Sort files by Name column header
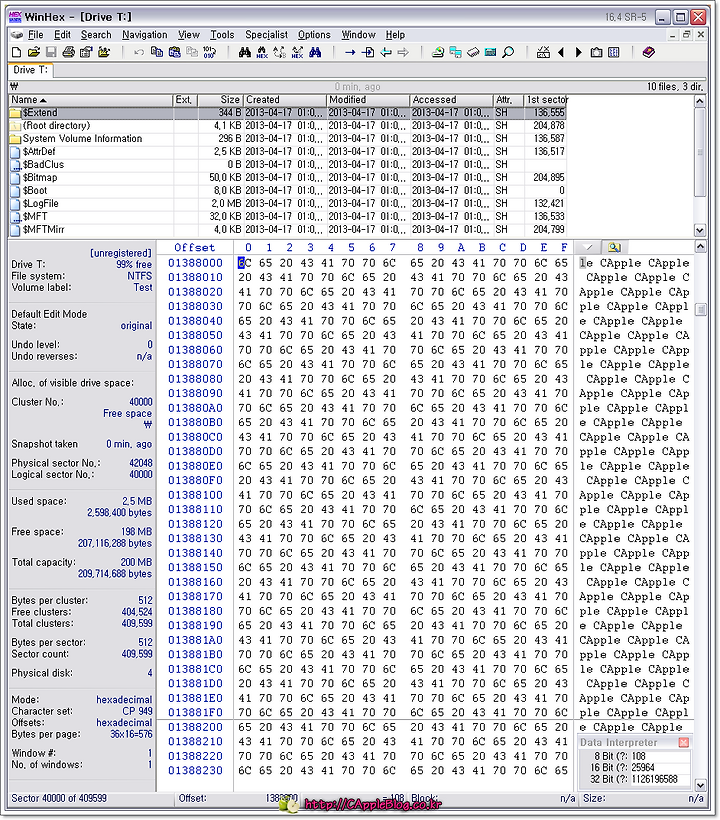Viewport: 720px width, 820px height. click(x=91, y=99)
